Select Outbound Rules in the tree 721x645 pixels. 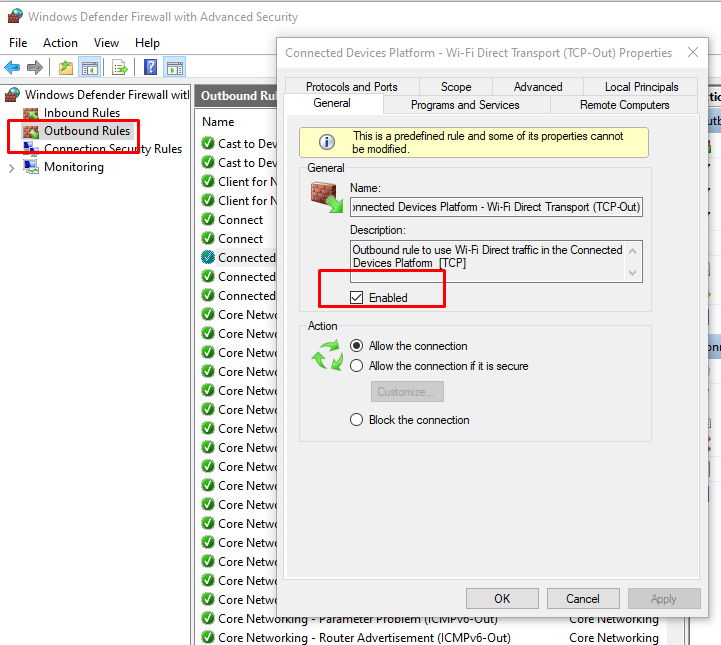(x=87, y=131)
